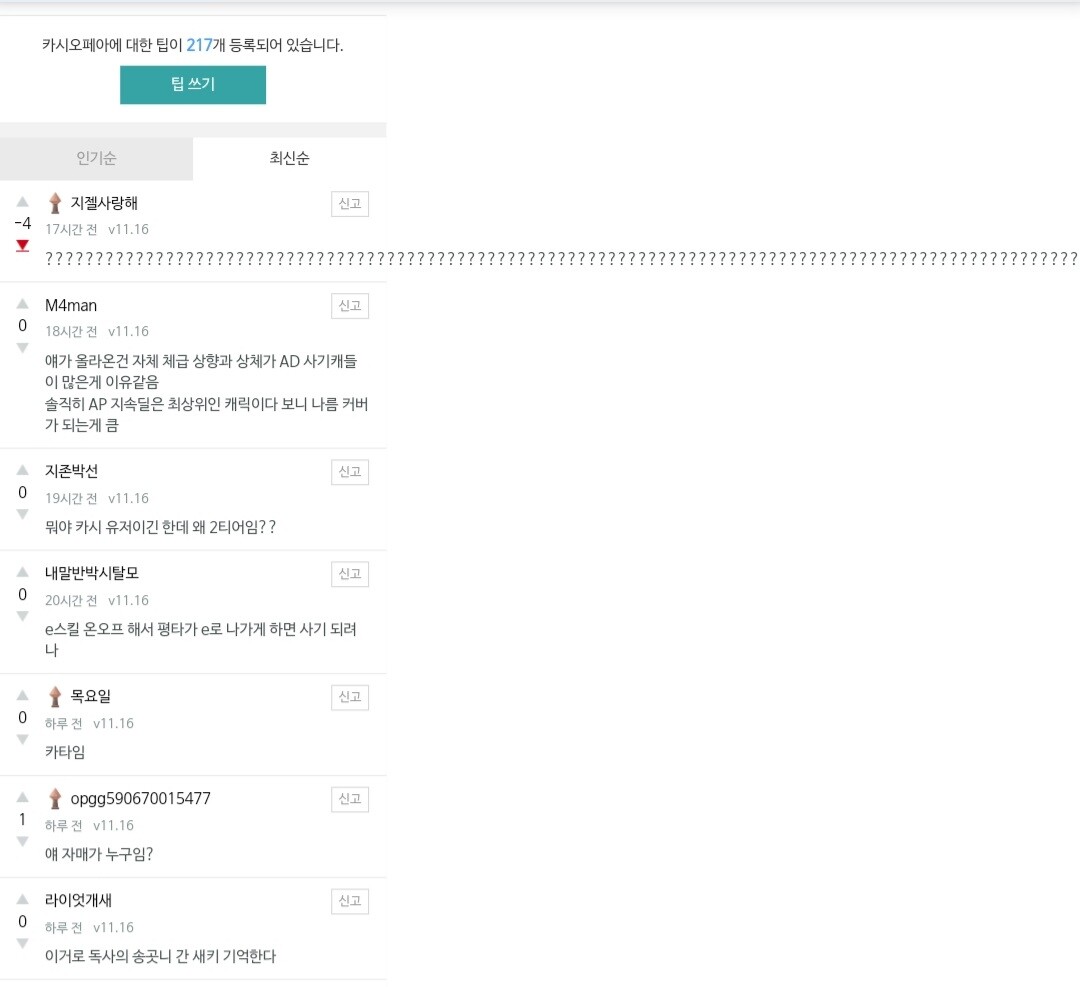Viewport: 1080px width, 987px height.
Task: Upvote the comment by 지젤사랑해
Action: pos(23,202)
